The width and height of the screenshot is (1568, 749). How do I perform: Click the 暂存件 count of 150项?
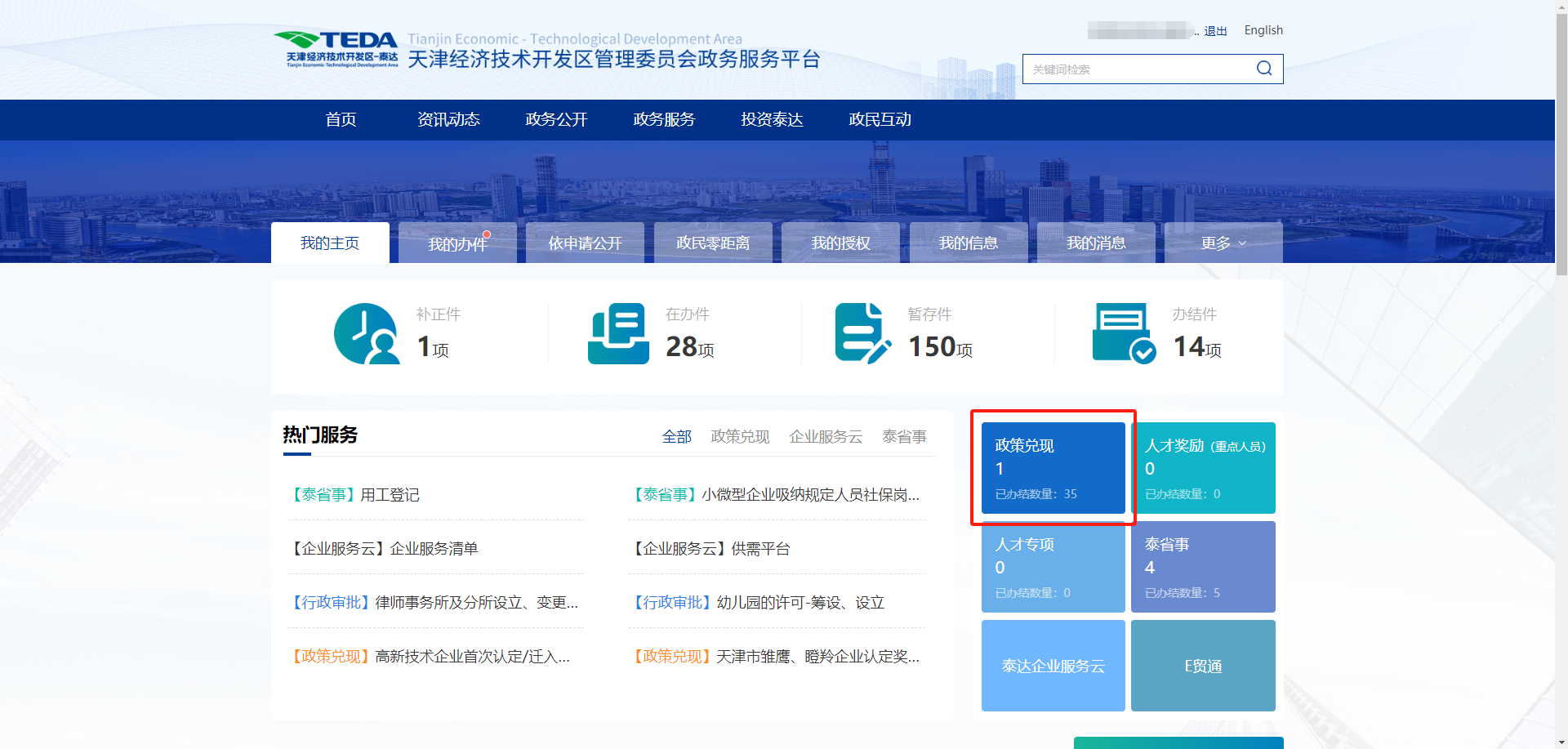(x=941, y=347)
